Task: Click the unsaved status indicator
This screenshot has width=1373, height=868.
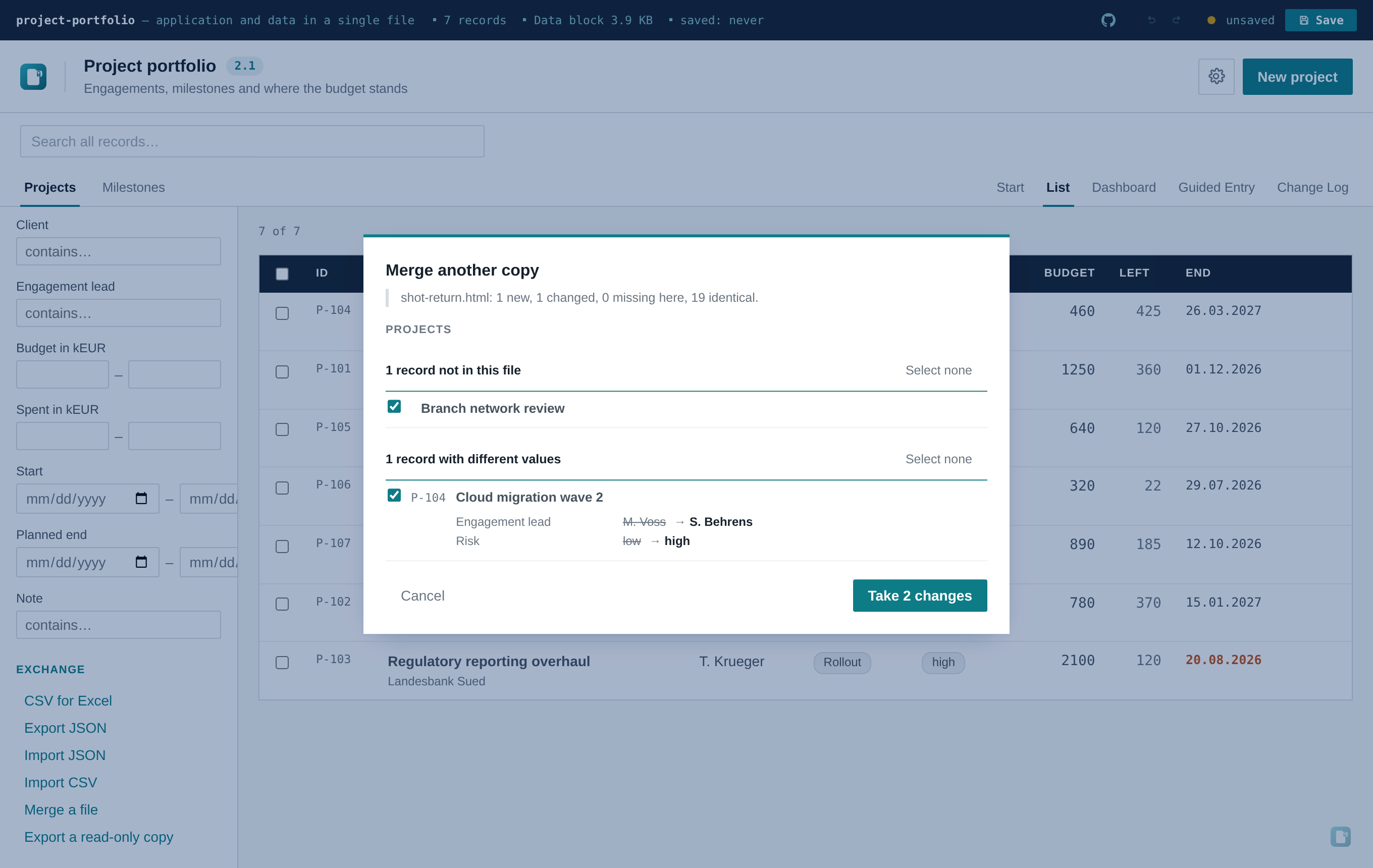Action: (x=1241, y=20)
